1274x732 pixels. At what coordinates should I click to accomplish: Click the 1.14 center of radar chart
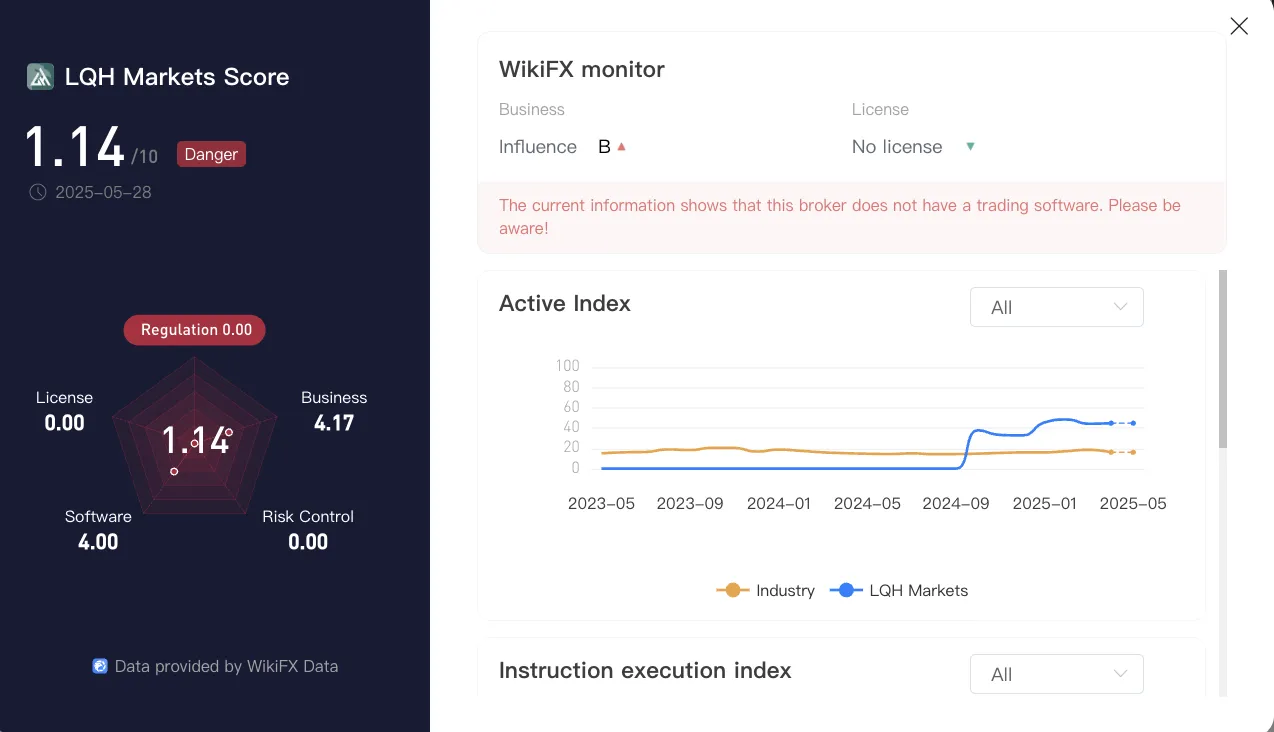coord(196,440)
